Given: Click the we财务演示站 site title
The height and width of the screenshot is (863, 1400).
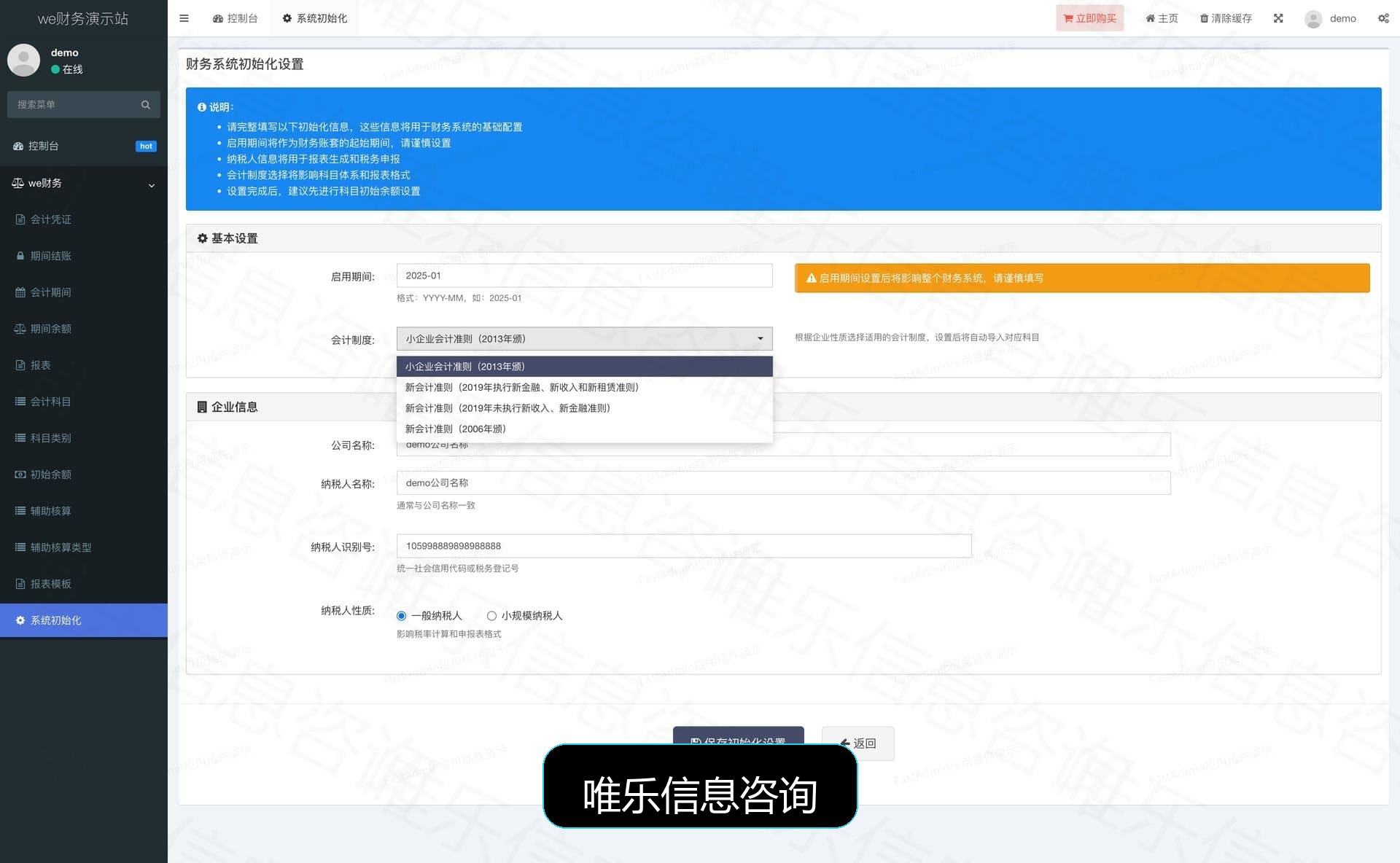Looking at the screenshot, I should (83, 18).
